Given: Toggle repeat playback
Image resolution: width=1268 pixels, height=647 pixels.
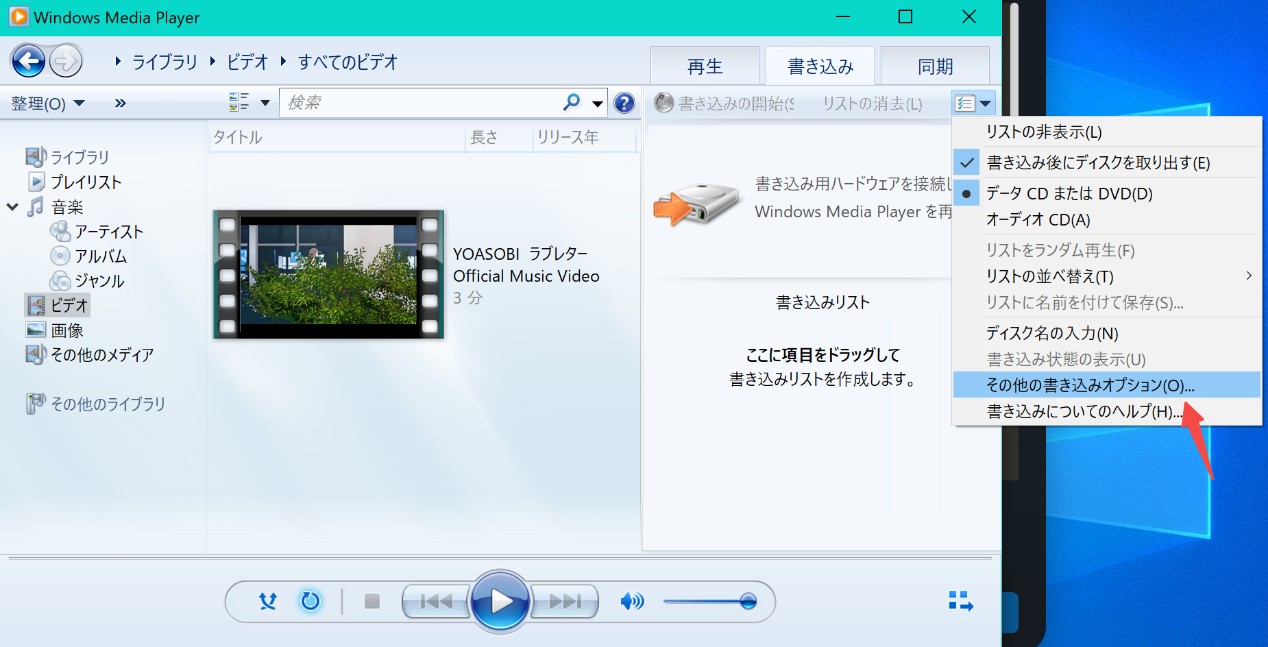Looking at the screenshot, I should click(x=310, y=601).
